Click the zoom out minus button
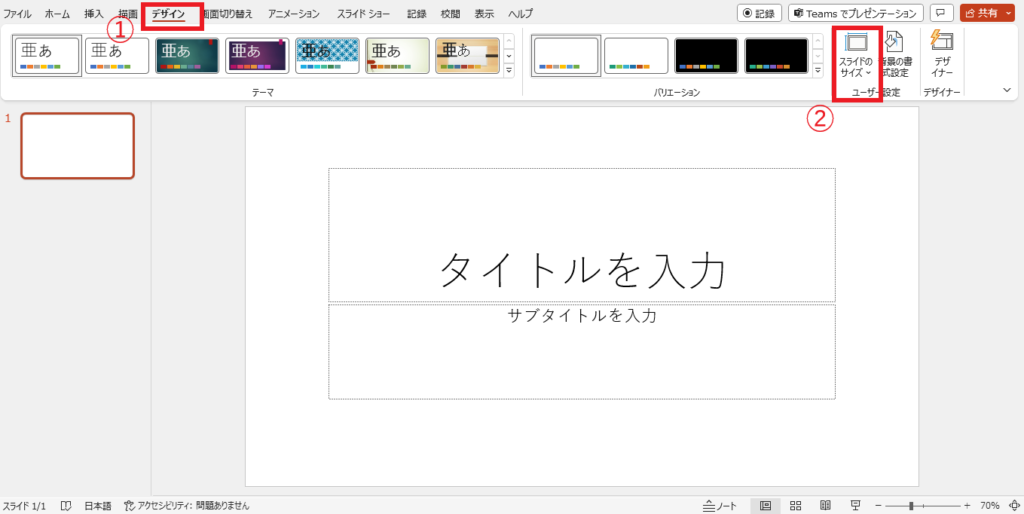Screen dimensions: 1024x514 click(878, 506)
